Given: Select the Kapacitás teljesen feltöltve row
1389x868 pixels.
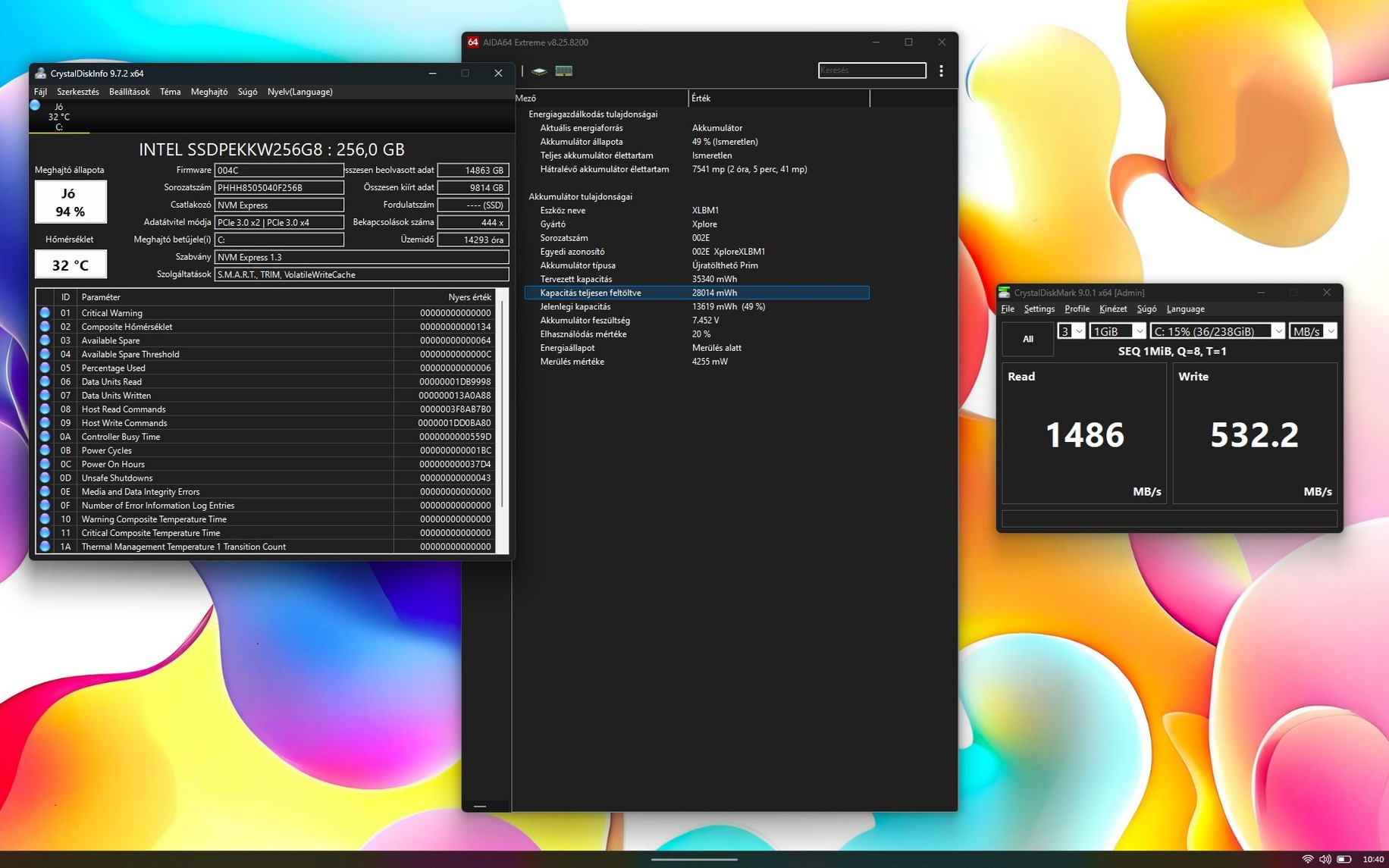Looking at the screenshot, I should click(697, 293).
